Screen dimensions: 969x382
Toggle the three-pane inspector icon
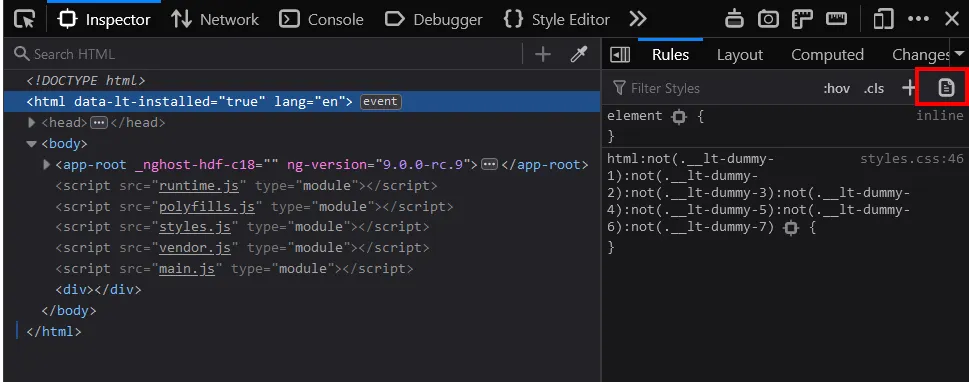point(620,54)
